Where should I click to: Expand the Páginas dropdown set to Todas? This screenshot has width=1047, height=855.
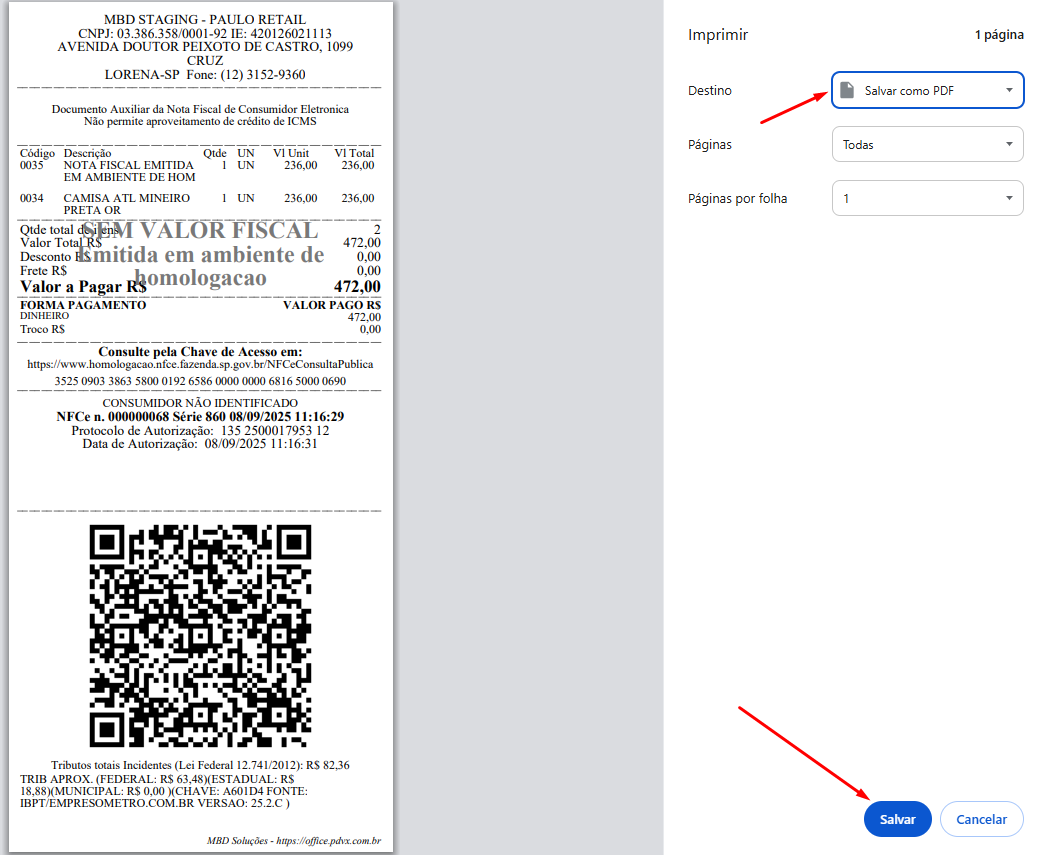tap(927, 144)
